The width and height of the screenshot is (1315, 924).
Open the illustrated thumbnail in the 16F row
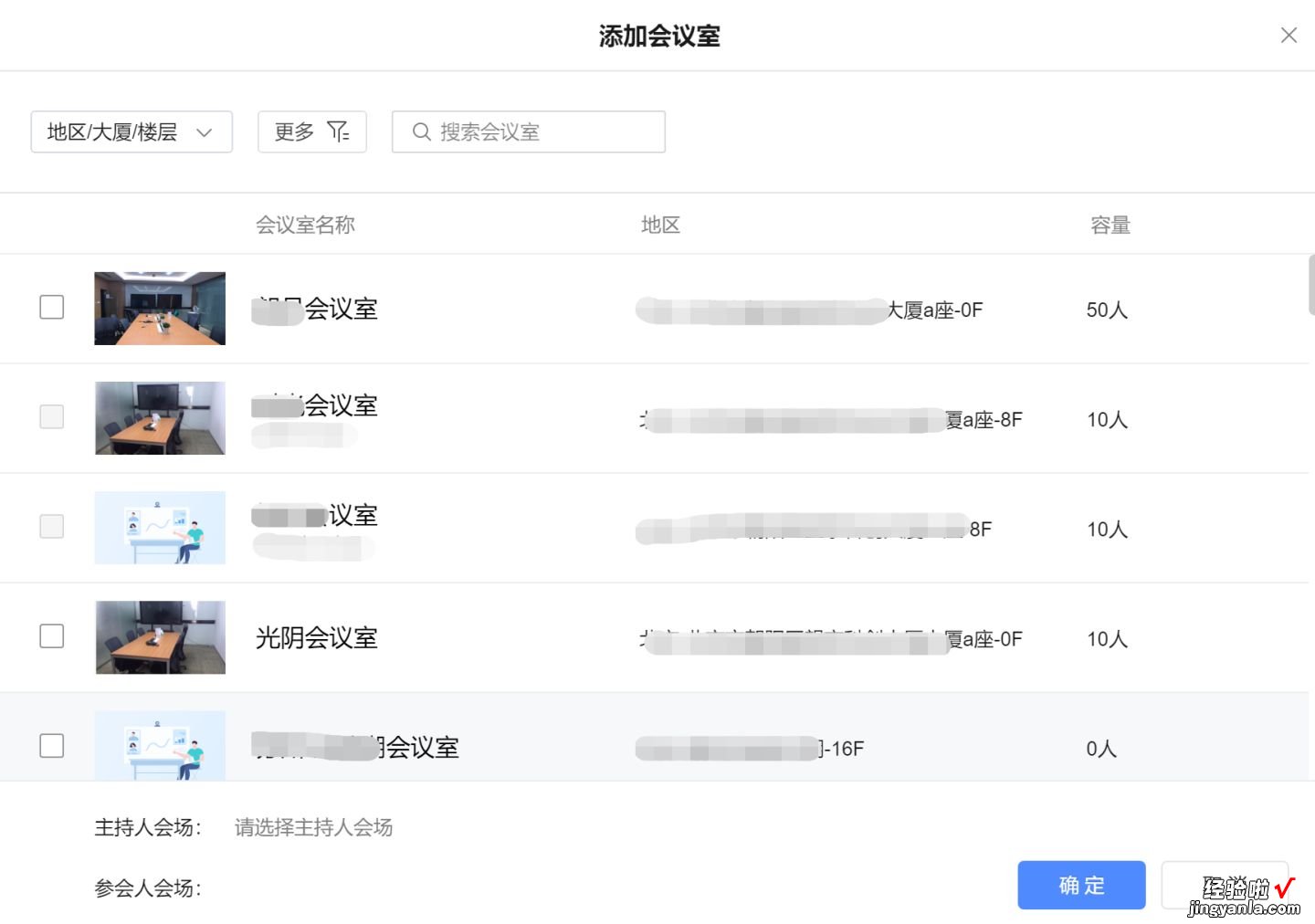(x=160, y=745)
